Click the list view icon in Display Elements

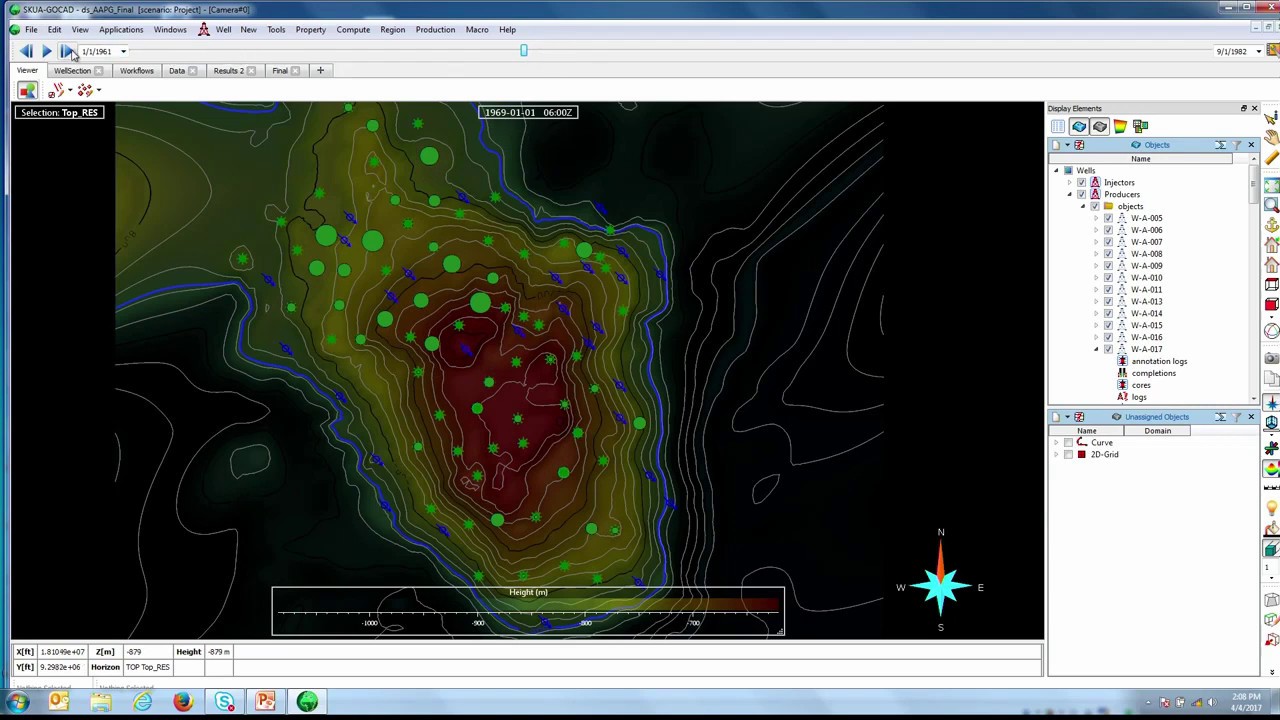[x=1058, y=127]
